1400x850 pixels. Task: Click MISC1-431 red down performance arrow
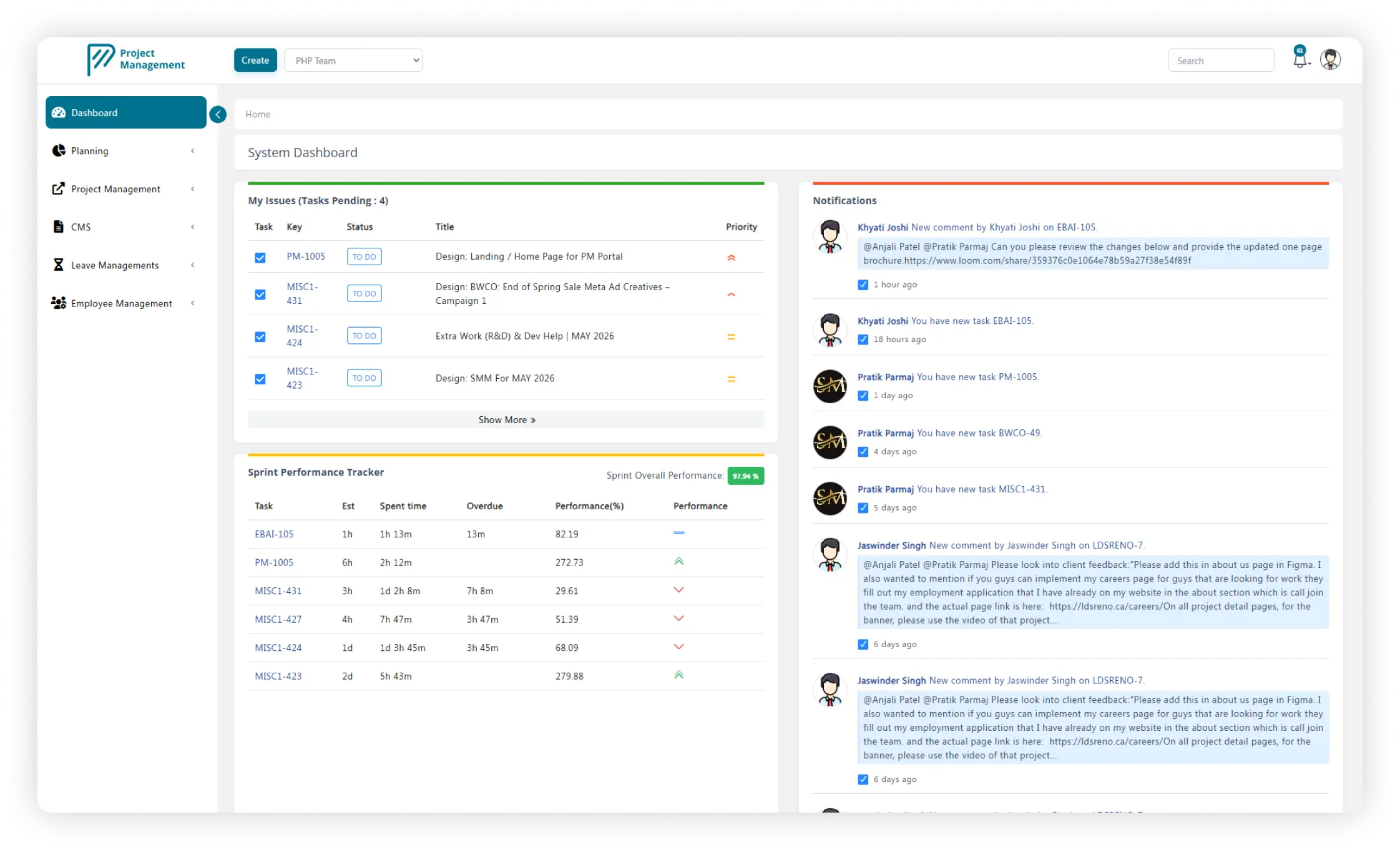point(679,590)
